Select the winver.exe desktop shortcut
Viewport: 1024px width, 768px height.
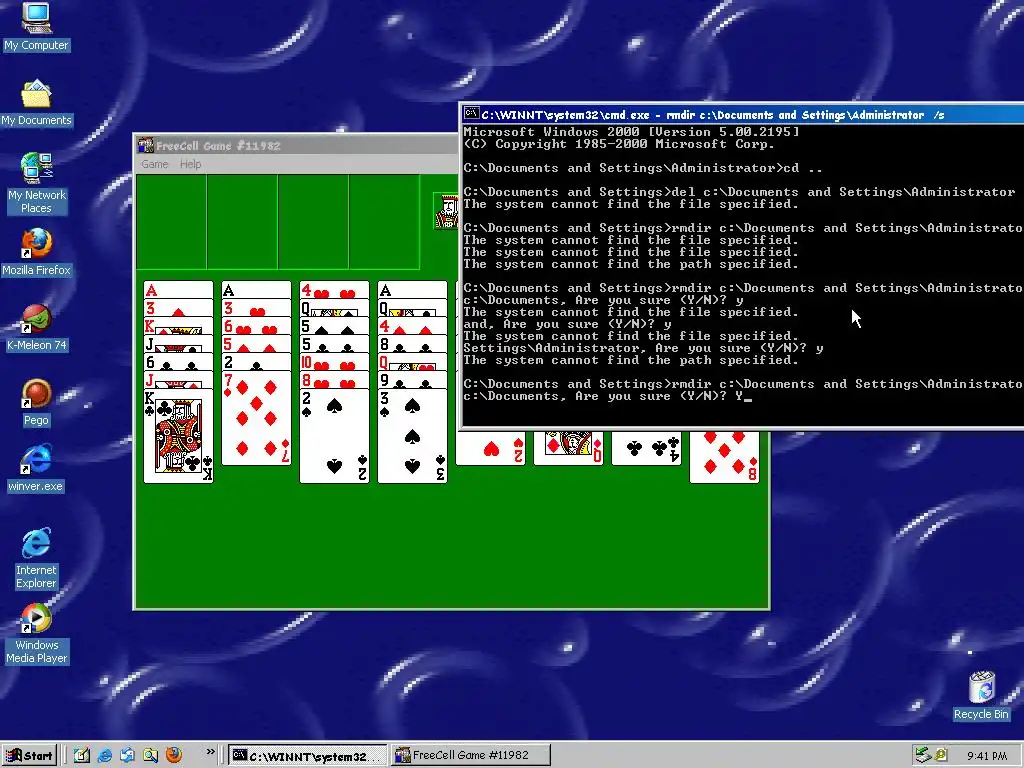36,469
